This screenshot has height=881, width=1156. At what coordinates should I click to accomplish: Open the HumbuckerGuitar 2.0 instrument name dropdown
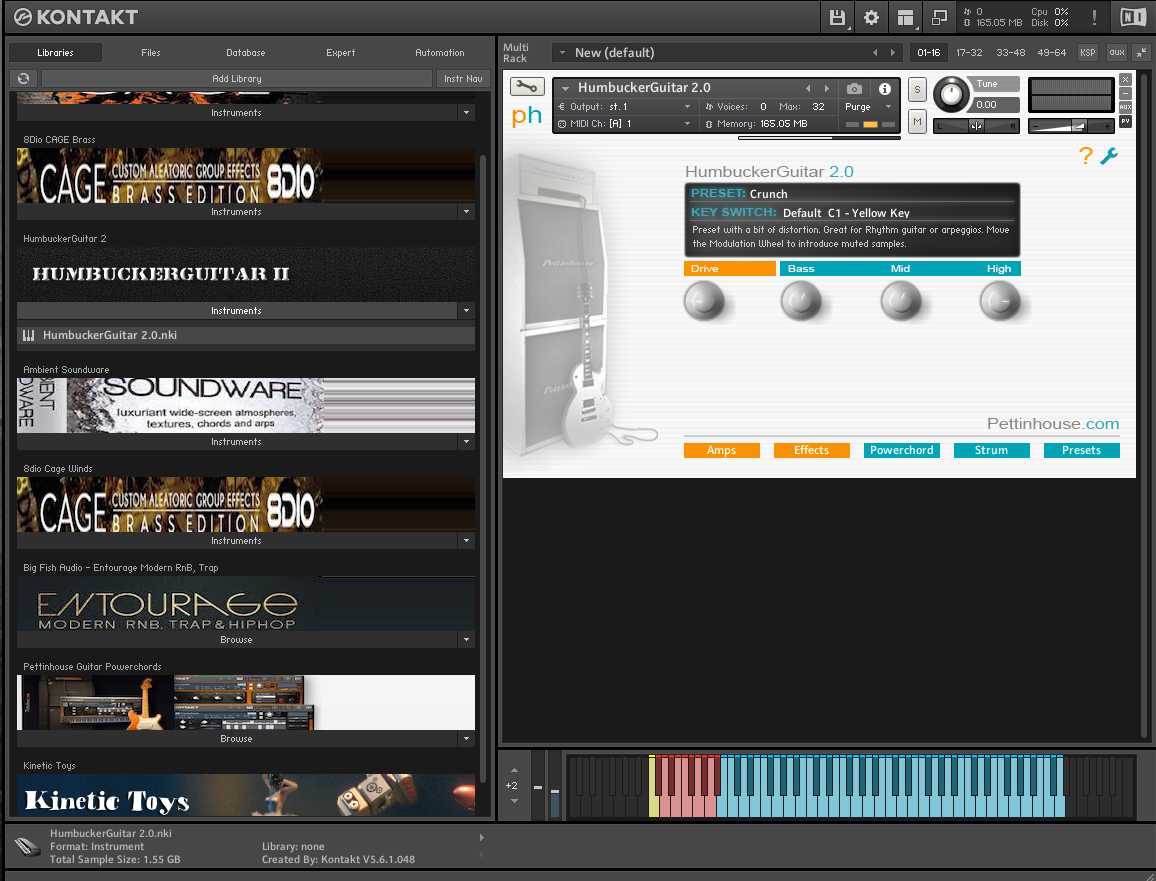point(565,88)
